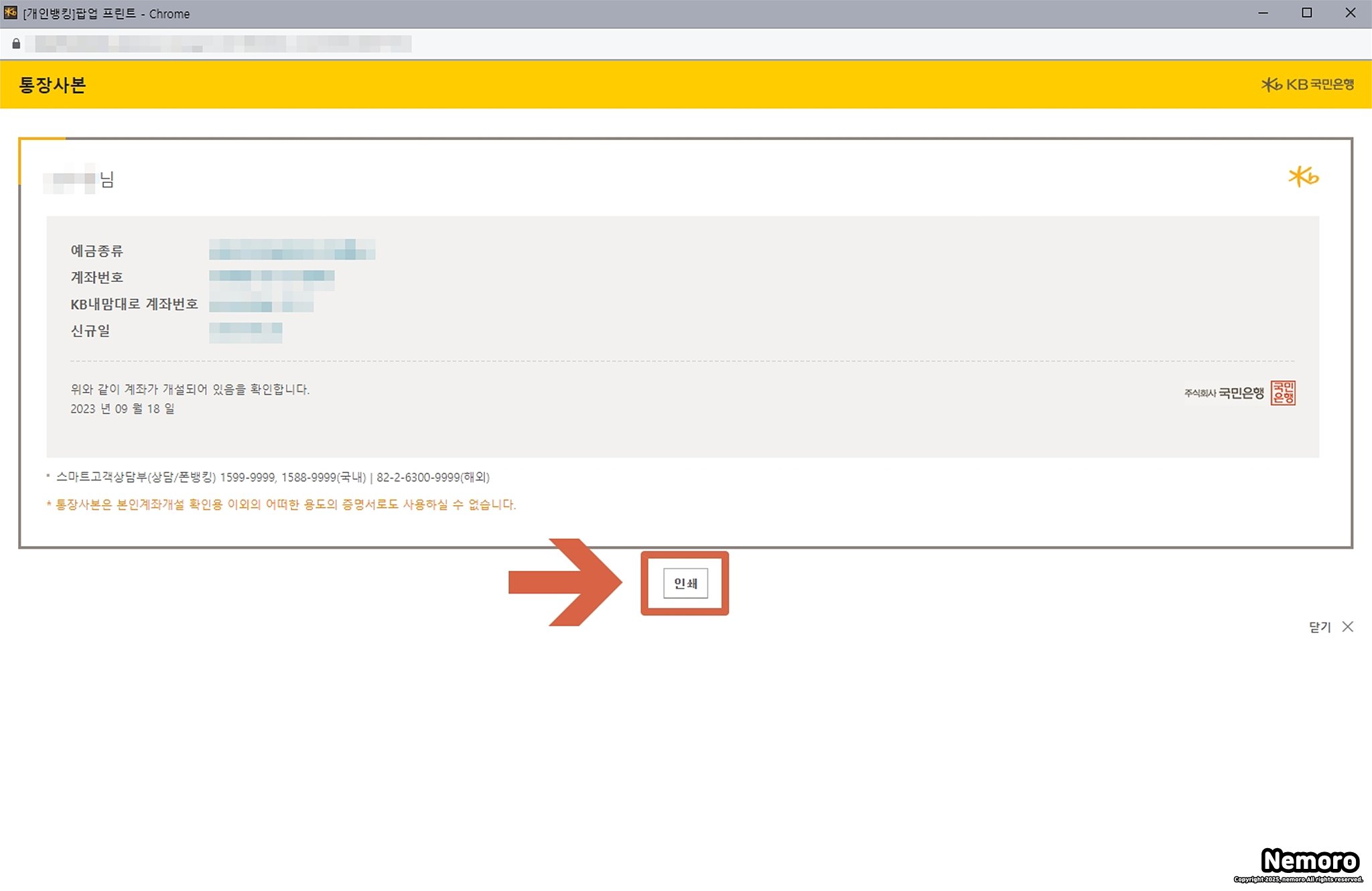Image resolution: width=1372 pixels, height=891 pixels.
Task: Click the lock icon in address bar
Action: (16, 44)
